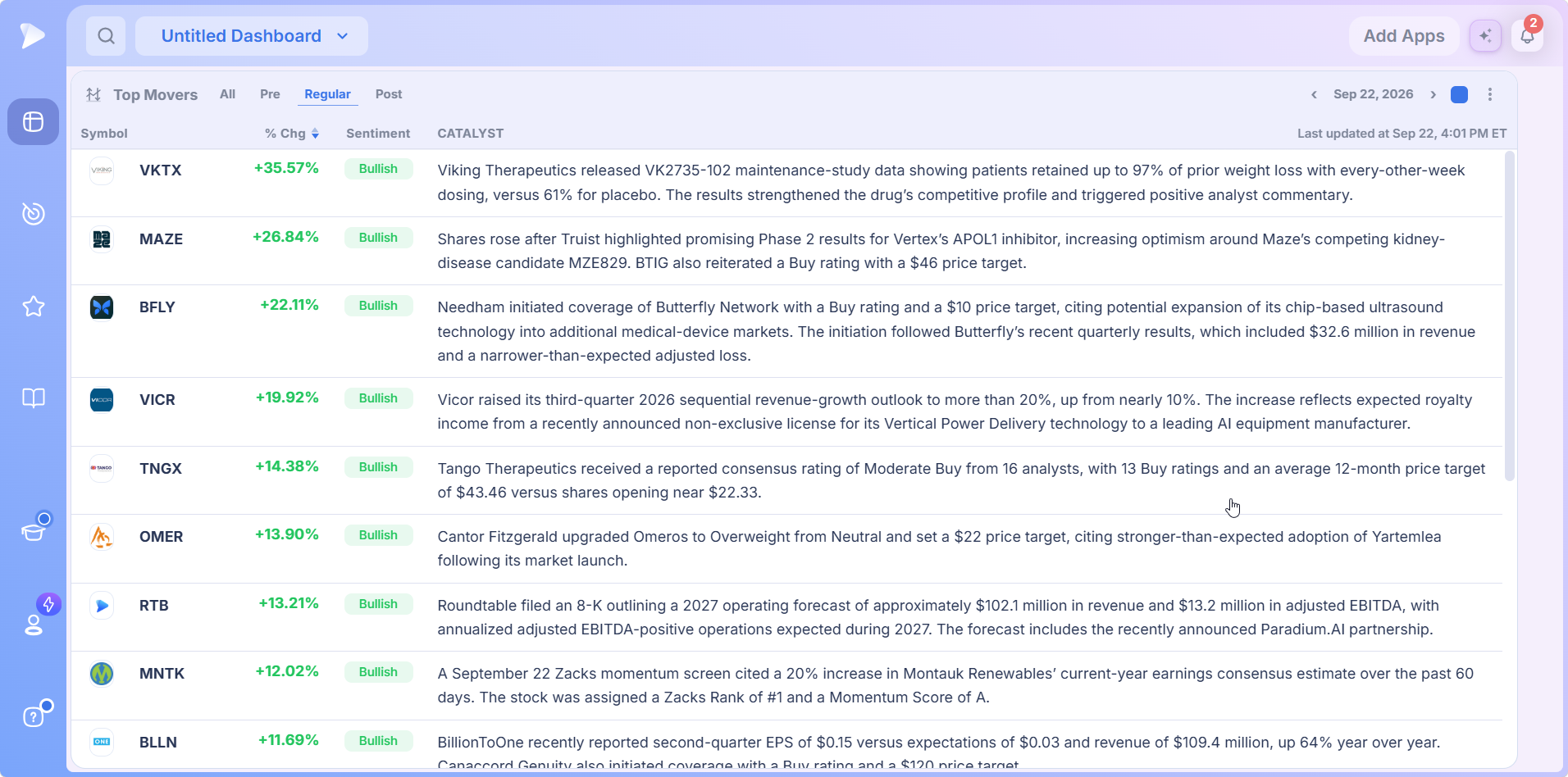Viewport: 1568px width, 777px height.
Task: Click the Last updated timestamp
Action: coord(1402,134)
